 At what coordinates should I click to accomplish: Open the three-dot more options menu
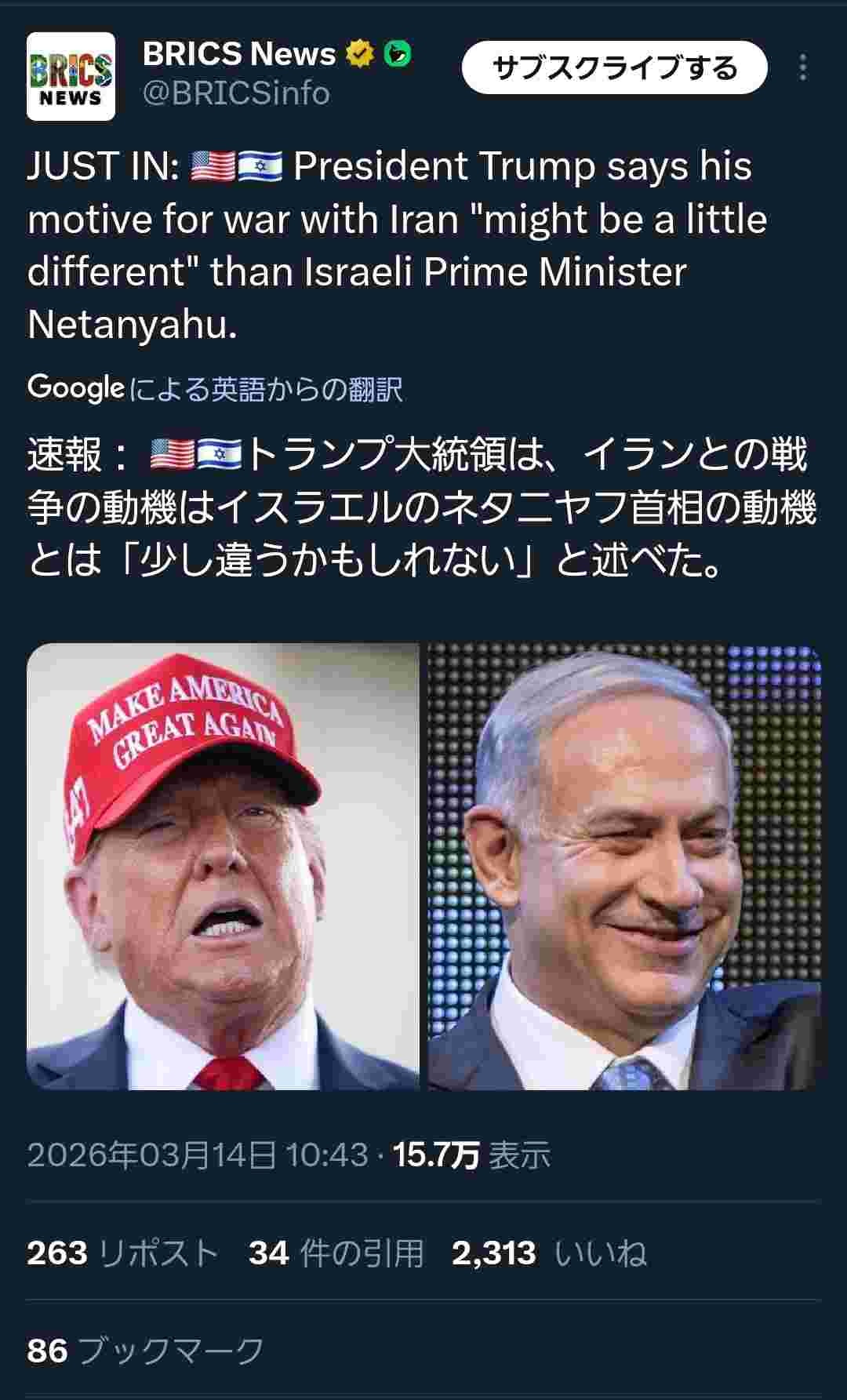(x=803, y=68)
